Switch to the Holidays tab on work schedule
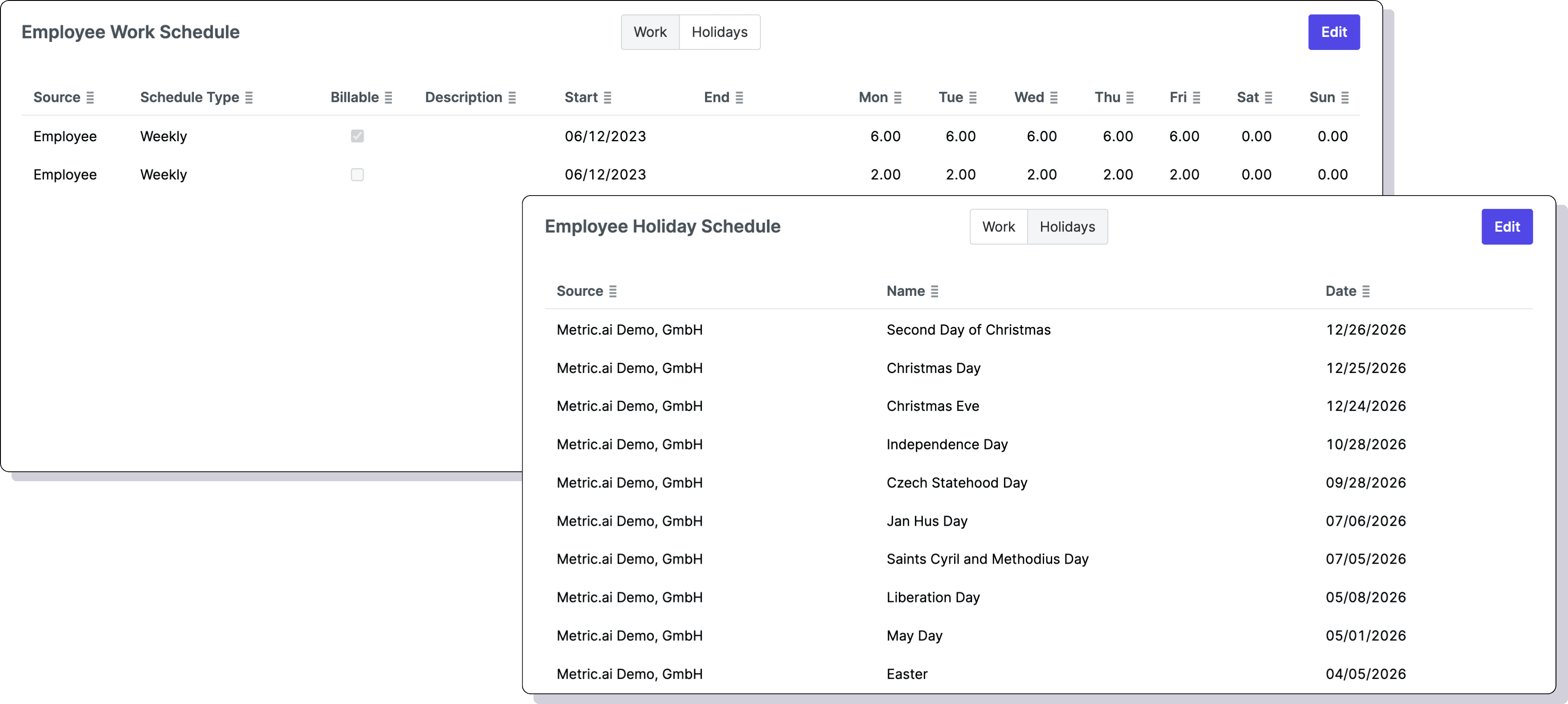The height and width of the screenshot is (704, 1568). click(x=719, y=32)
